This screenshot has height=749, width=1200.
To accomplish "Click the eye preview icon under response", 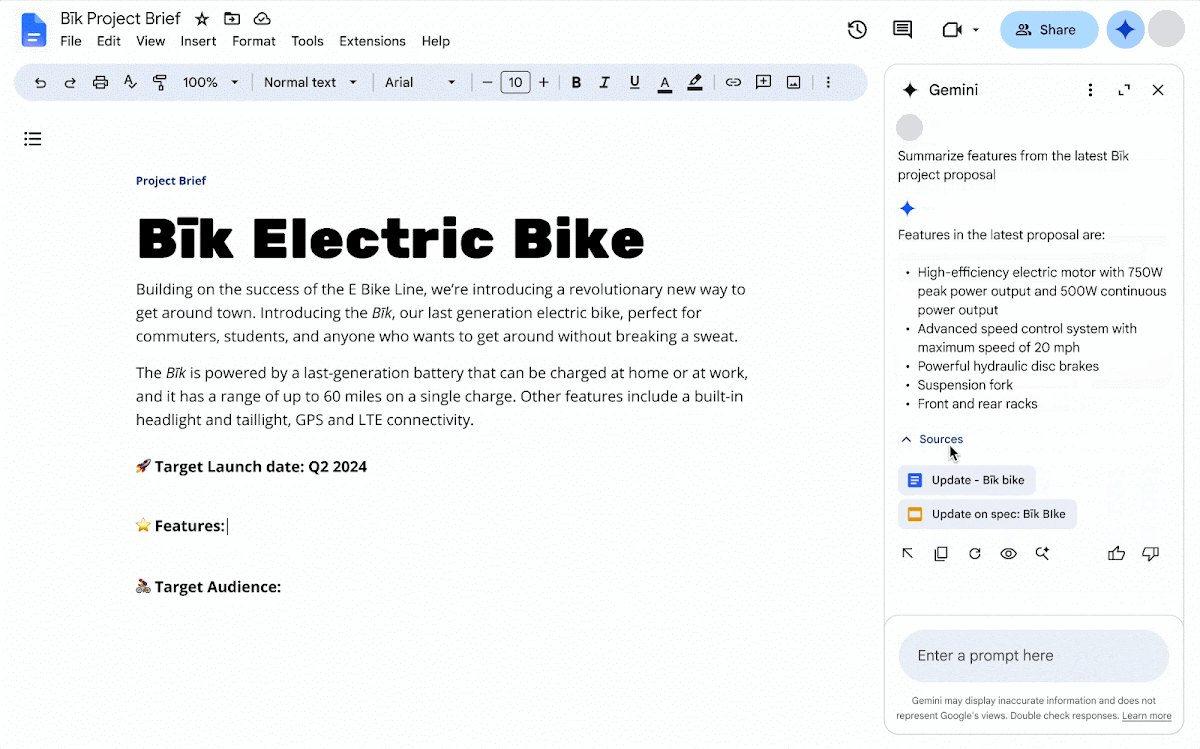I will [1008, 554].
